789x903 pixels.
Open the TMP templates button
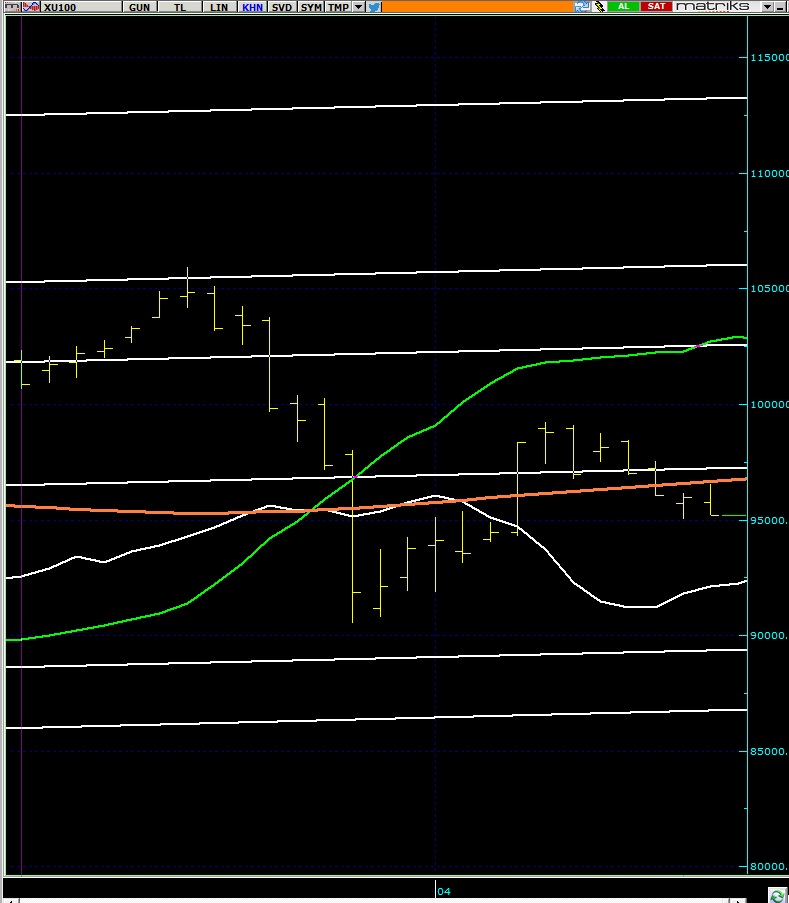tap(338, 7)
